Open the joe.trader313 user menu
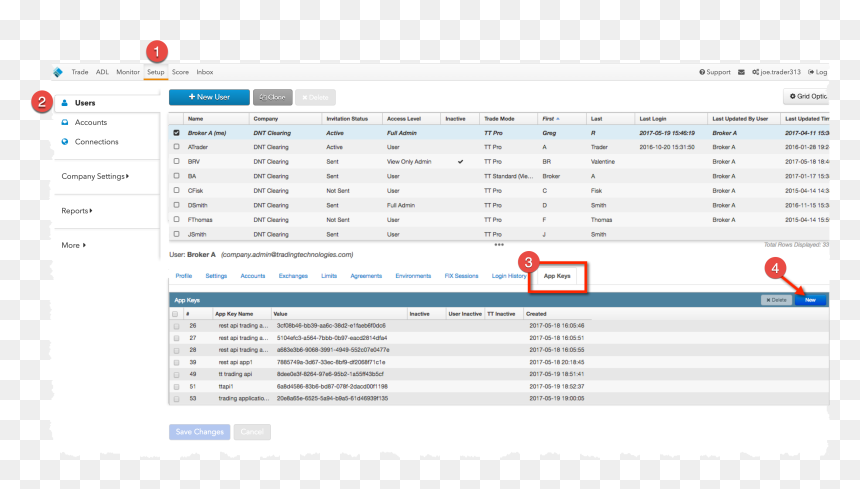 click(777, 72)
